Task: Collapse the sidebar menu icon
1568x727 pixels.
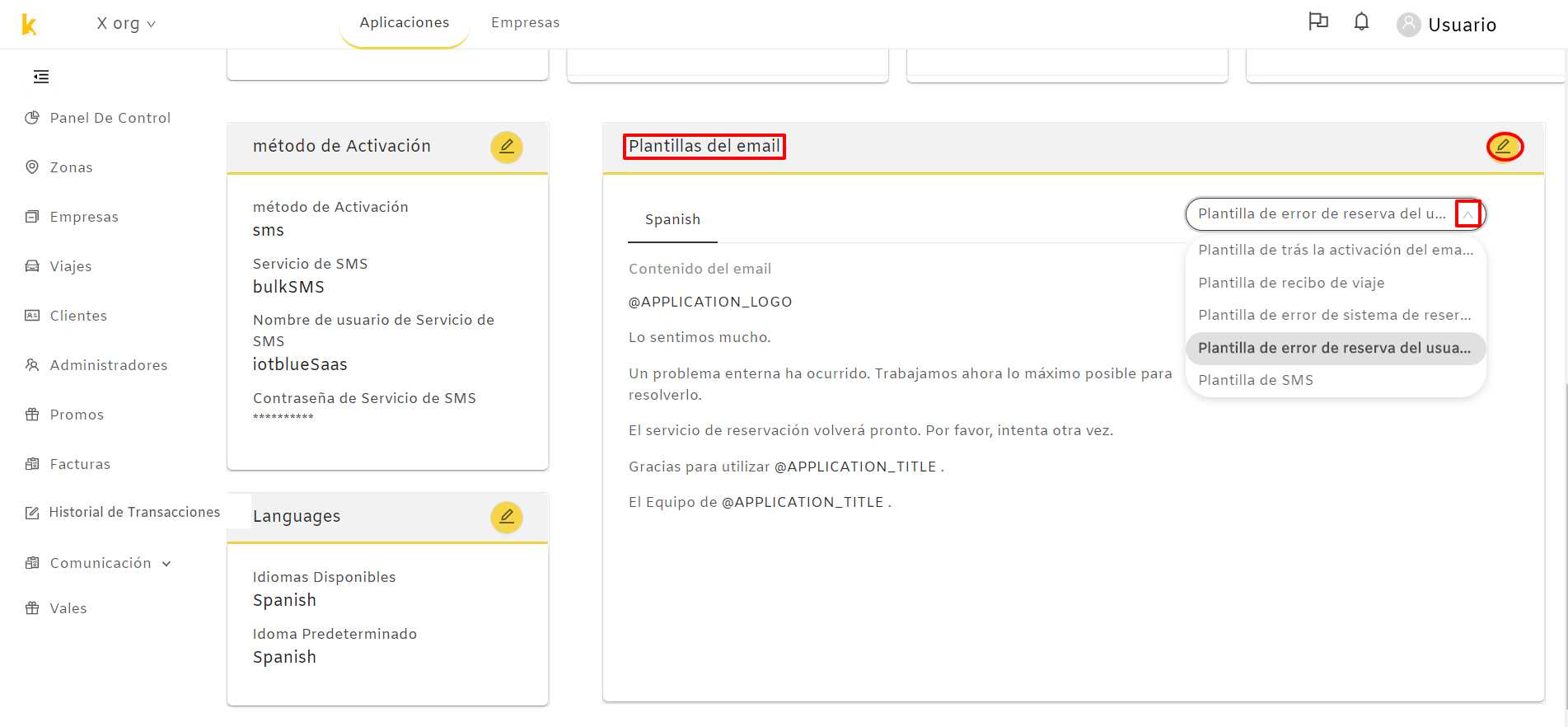Action: (41, 77)
